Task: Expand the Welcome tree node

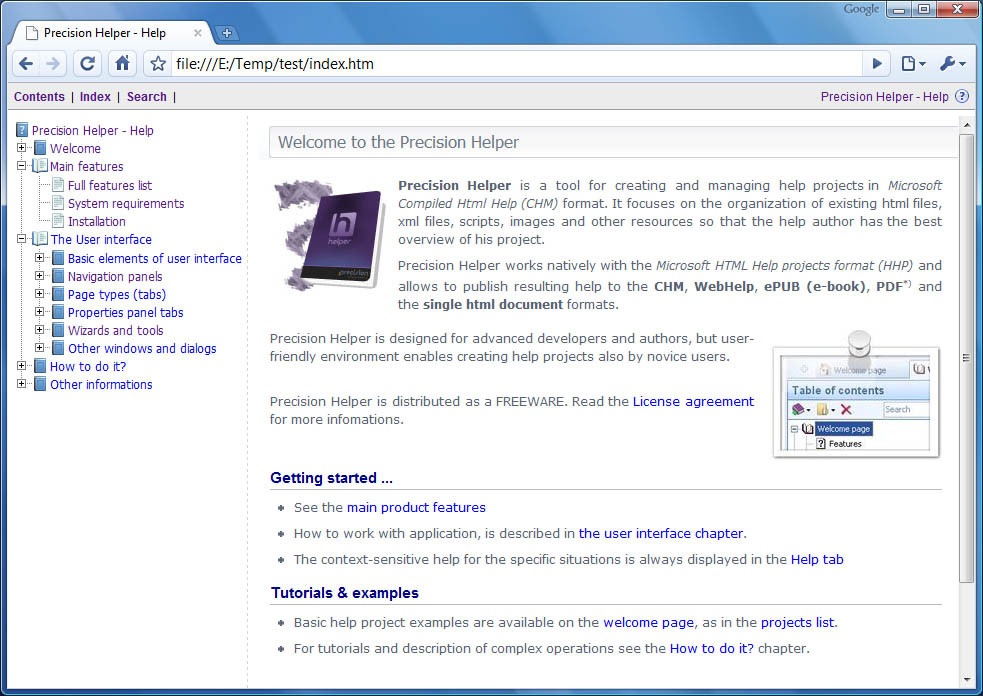Action: tap(21, 148)
